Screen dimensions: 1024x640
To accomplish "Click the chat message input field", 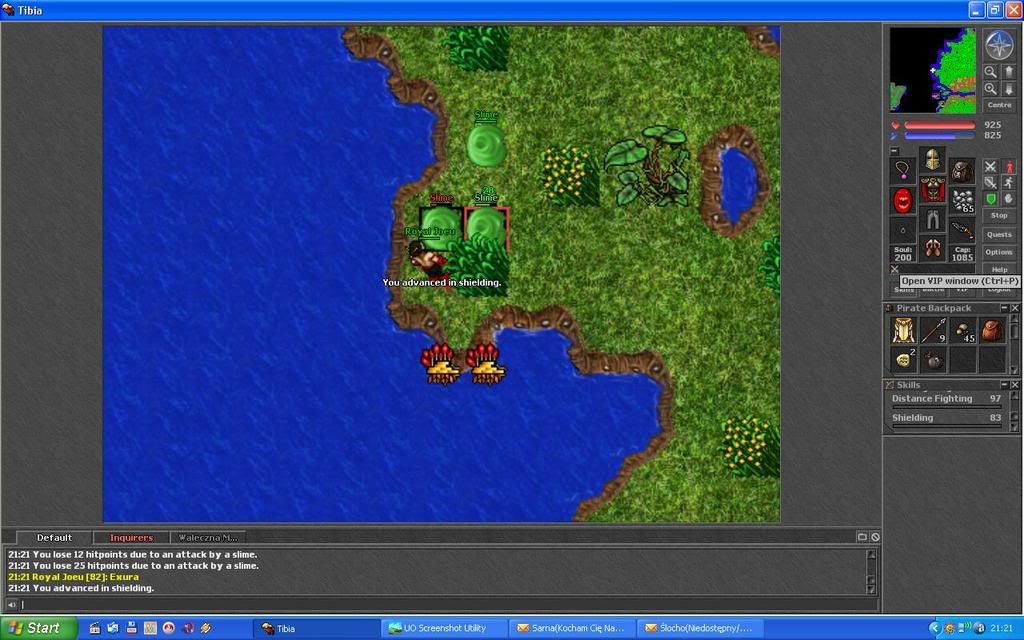I will 449,605.
